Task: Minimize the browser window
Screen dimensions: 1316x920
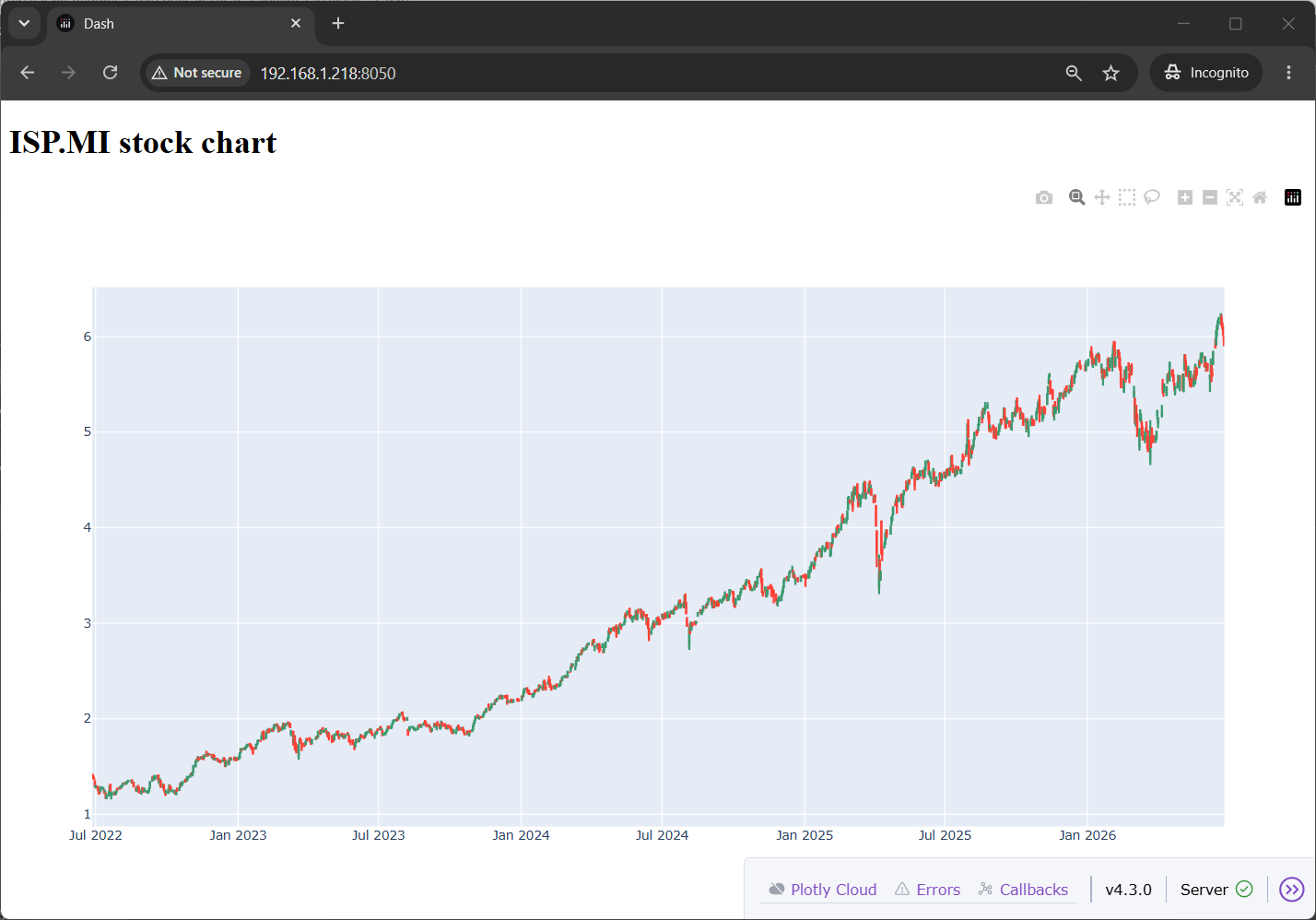Action: click(x=1184, y=23)
